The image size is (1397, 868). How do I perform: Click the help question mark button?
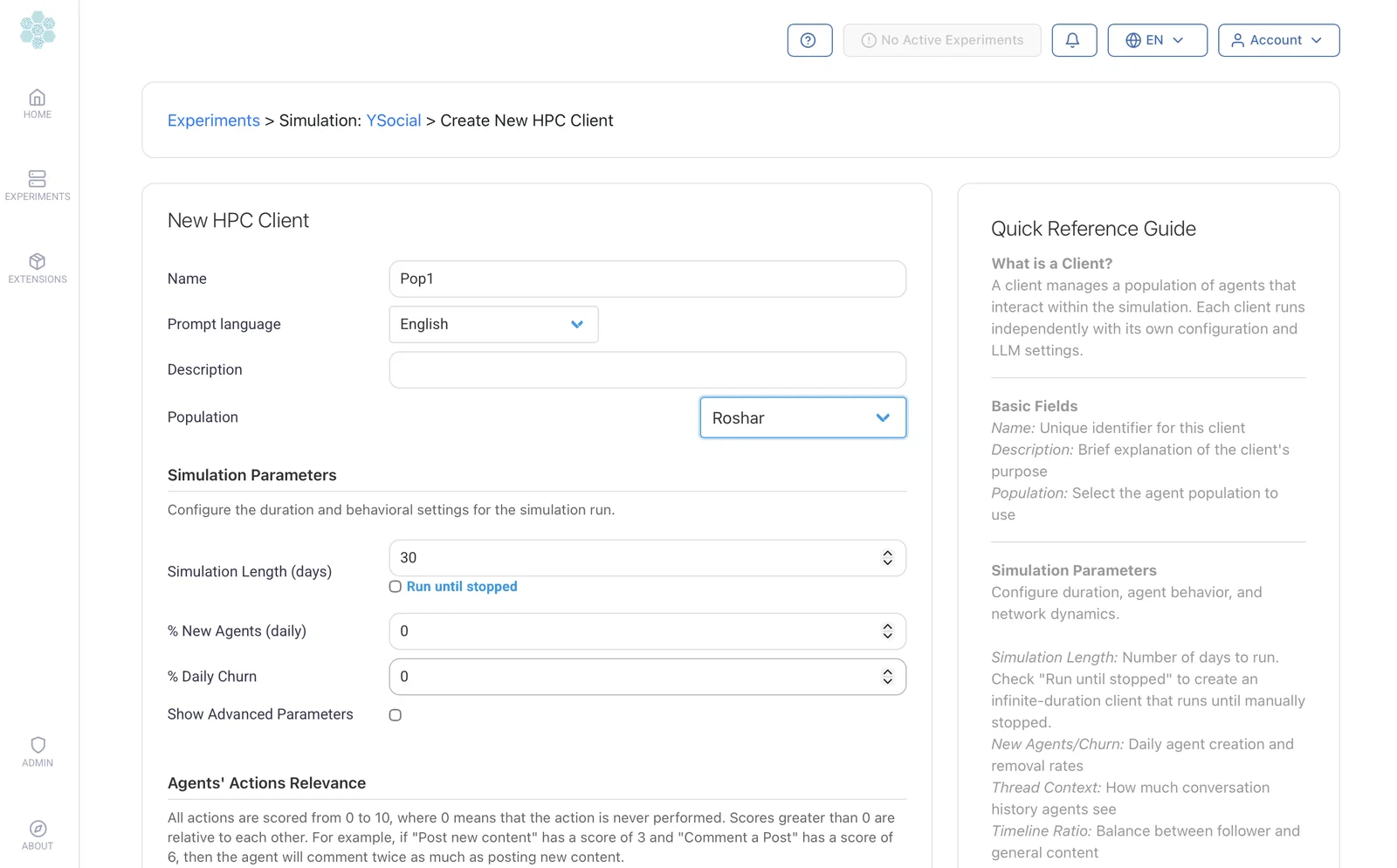point(809,40)
